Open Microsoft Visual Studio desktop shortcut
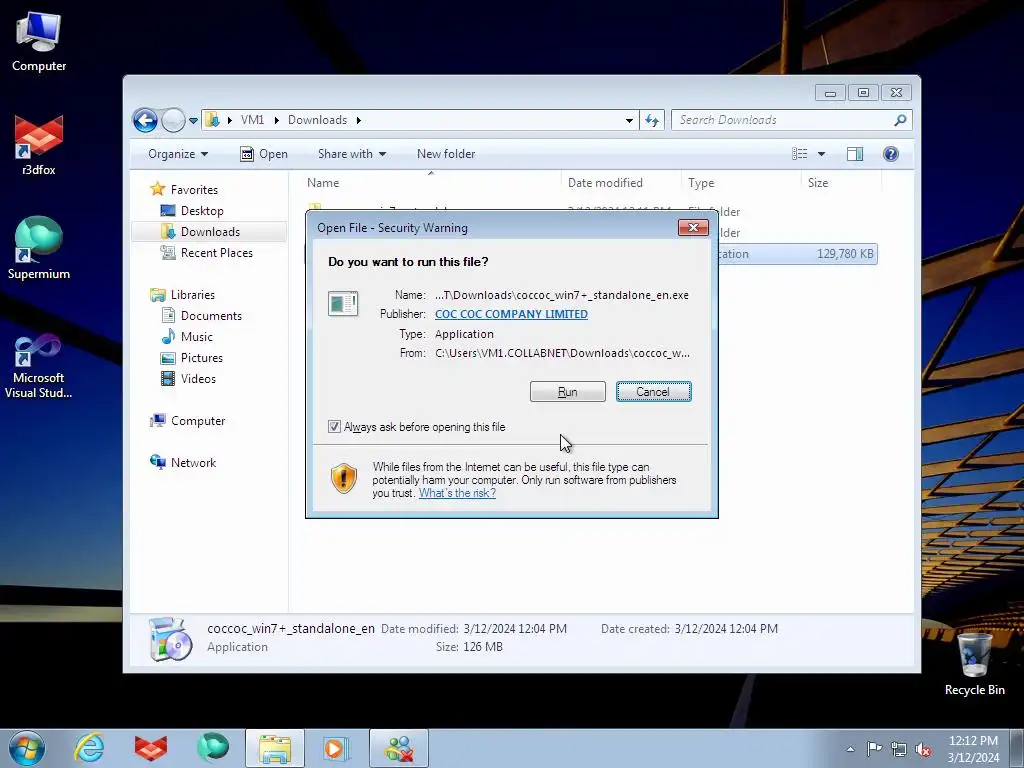1024x768 pixels. 39,366
